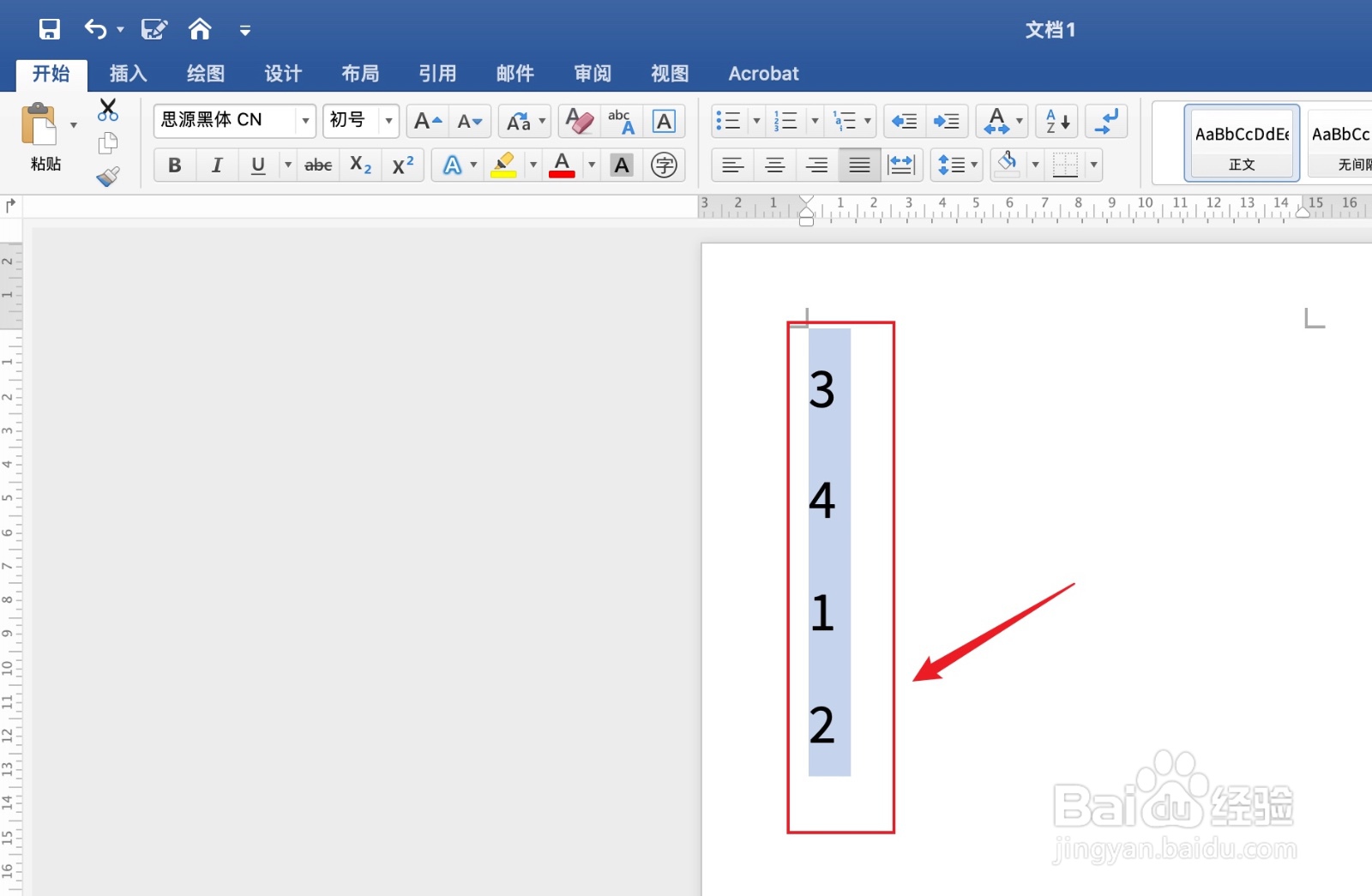Toggle superscript X2 formatting
The width and height of the screenshot is (1372, 896).
click(403, 165)
